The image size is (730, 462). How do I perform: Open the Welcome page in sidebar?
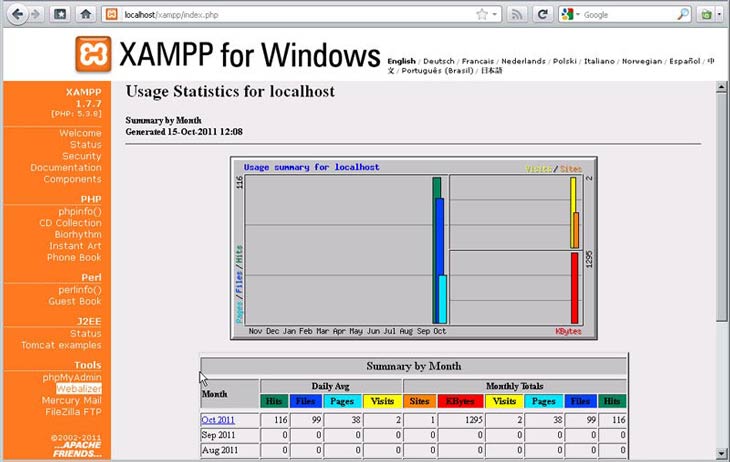point(80,133)
